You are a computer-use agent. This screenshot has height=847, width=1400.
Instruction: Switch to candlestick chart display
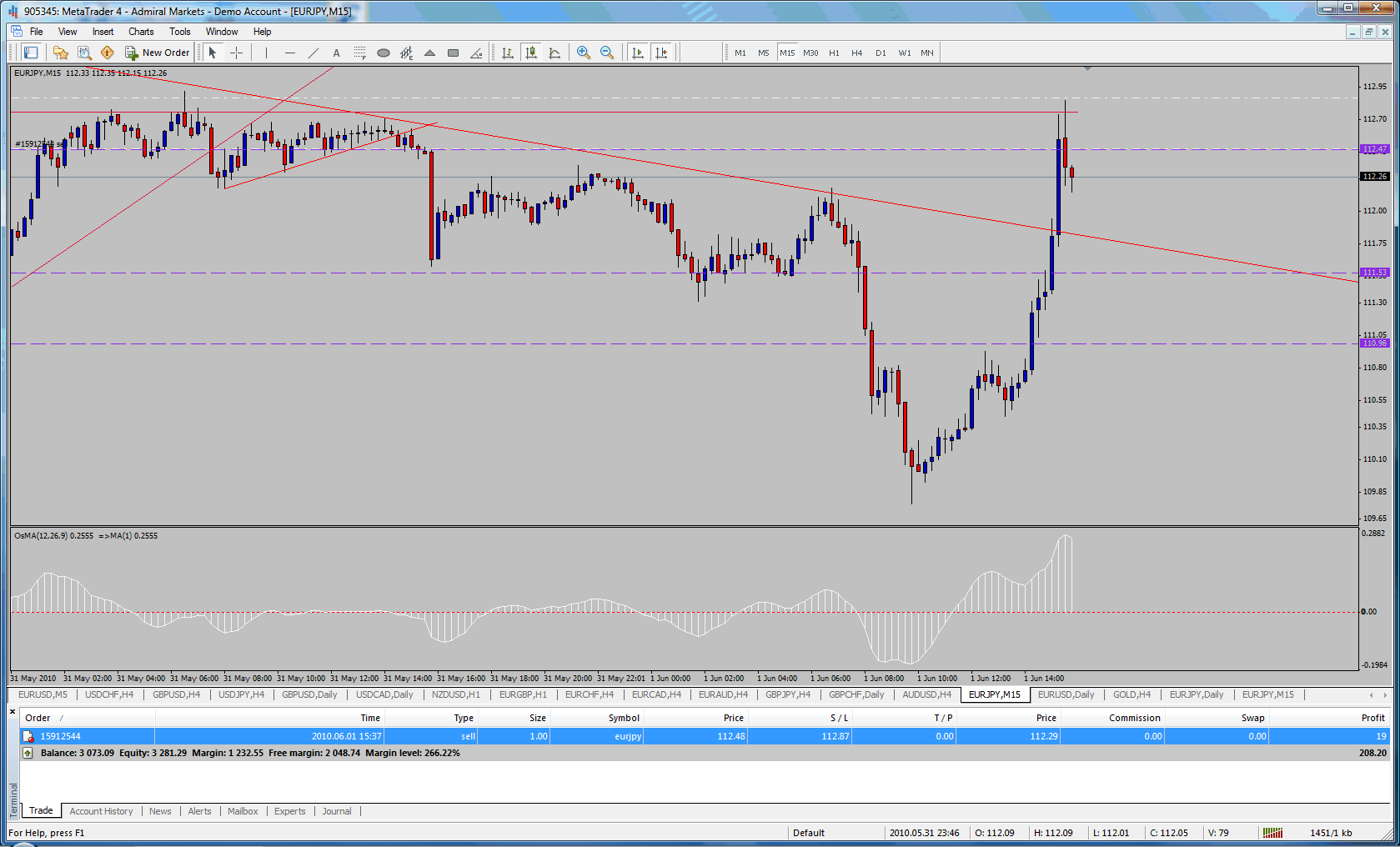pyautogui.click(x=530, y=53)
